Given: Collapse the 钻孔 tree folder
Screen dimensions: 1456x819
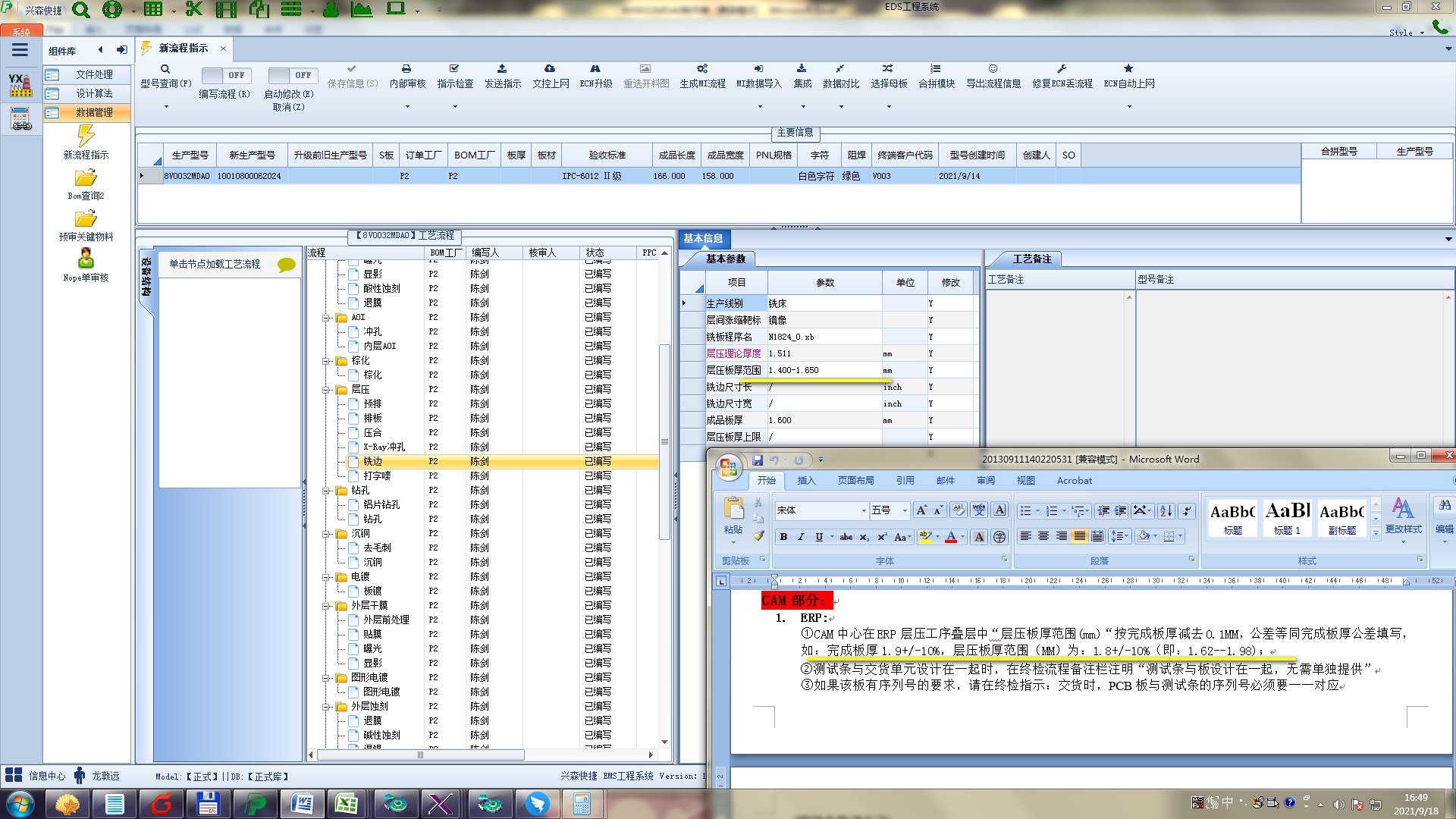Looking at the screenshot, I should 326,491.
